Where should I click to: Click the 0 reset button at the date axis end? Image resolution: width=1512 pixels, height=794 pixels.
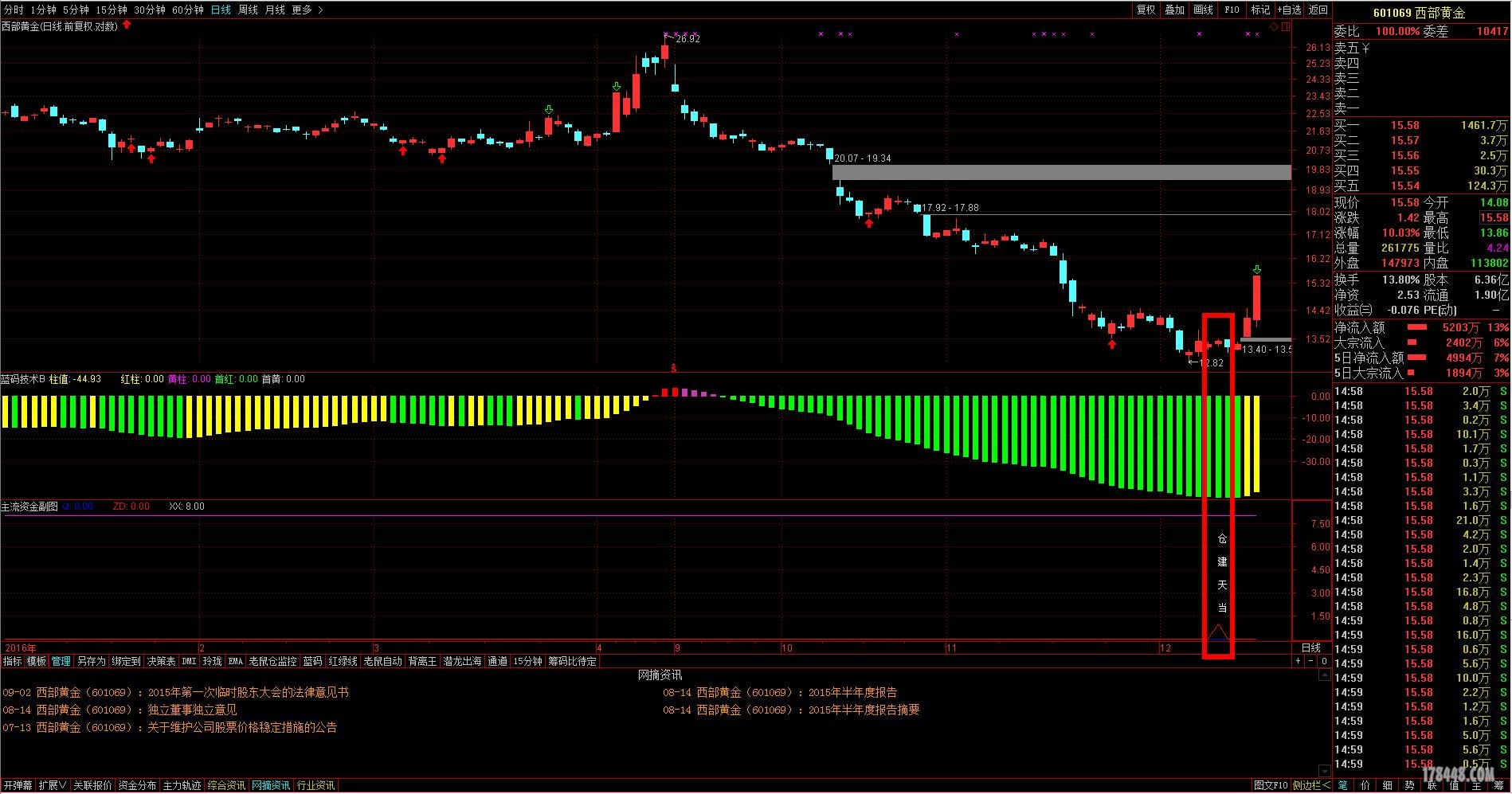pyautogui.click(x=1324, y=661)
